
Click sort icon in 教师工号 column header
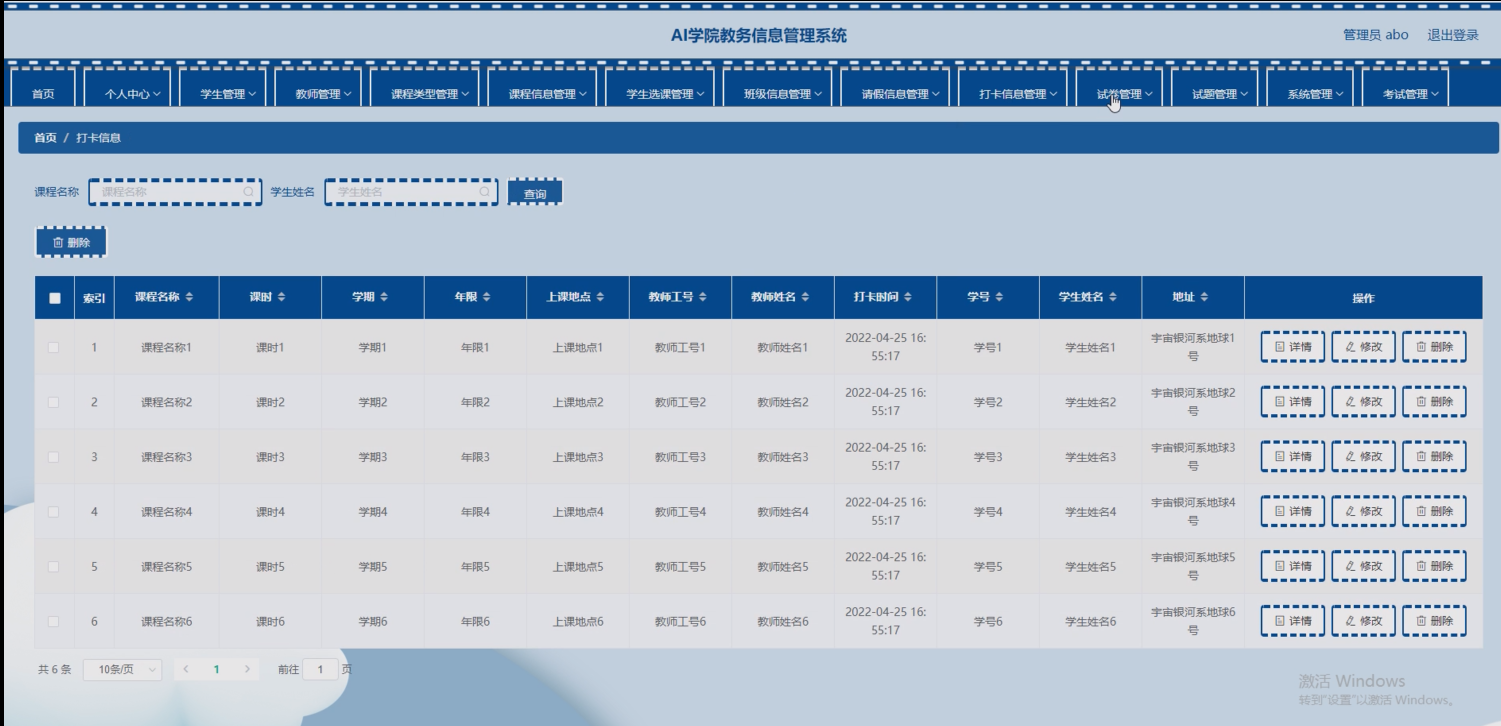tap(702, 297)
